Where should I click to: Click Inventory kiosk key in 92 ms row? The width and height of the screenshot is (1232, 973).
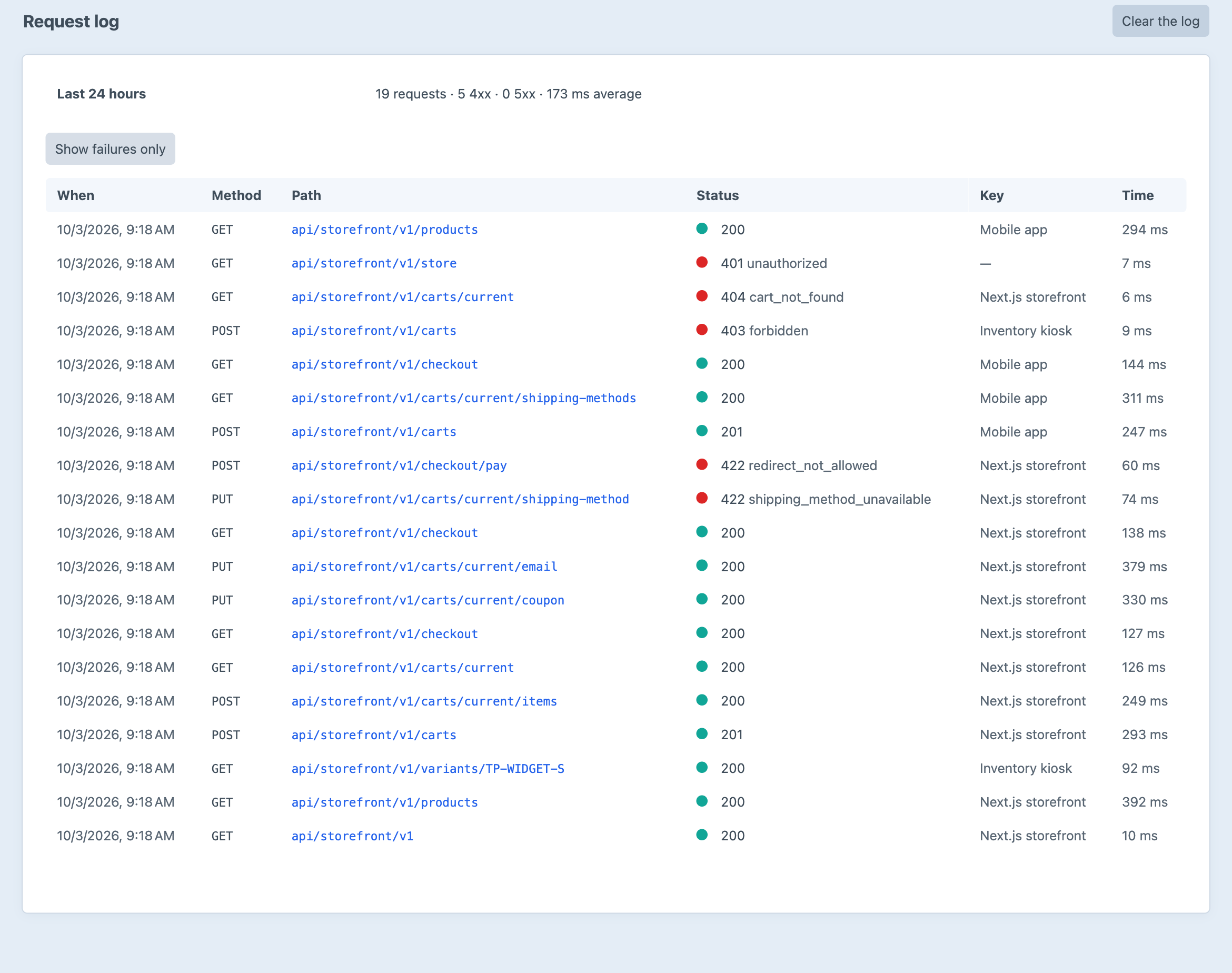click(1025, 768)
